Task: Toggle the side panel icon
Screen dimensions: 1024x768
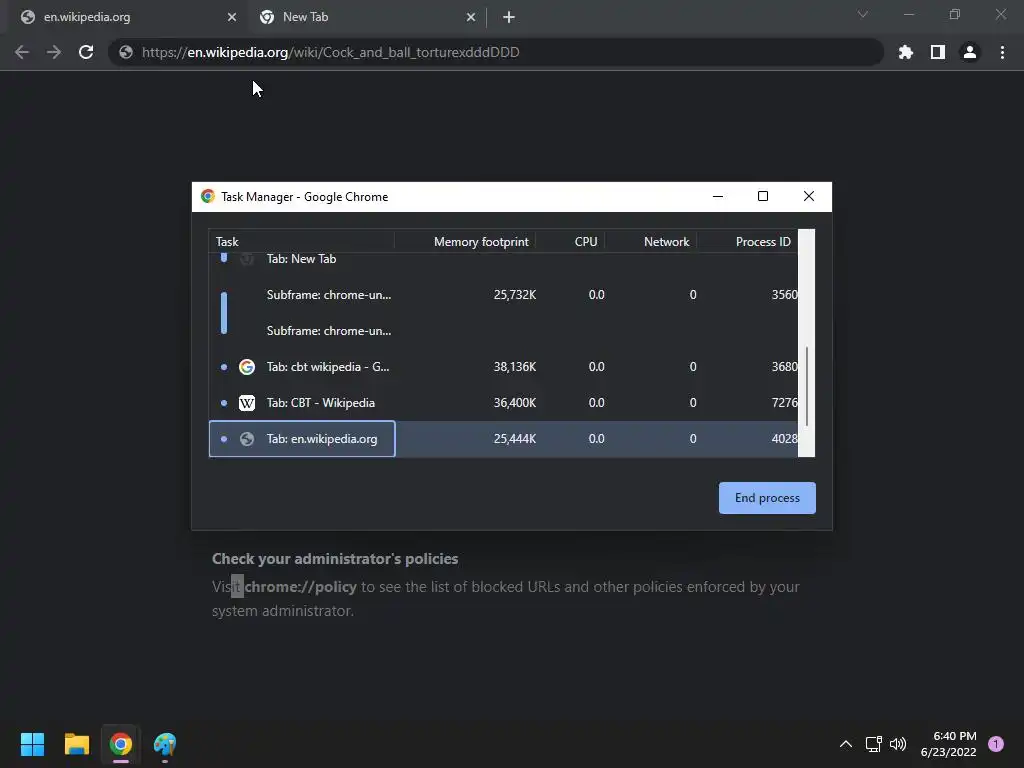Action: coord(938,52)
